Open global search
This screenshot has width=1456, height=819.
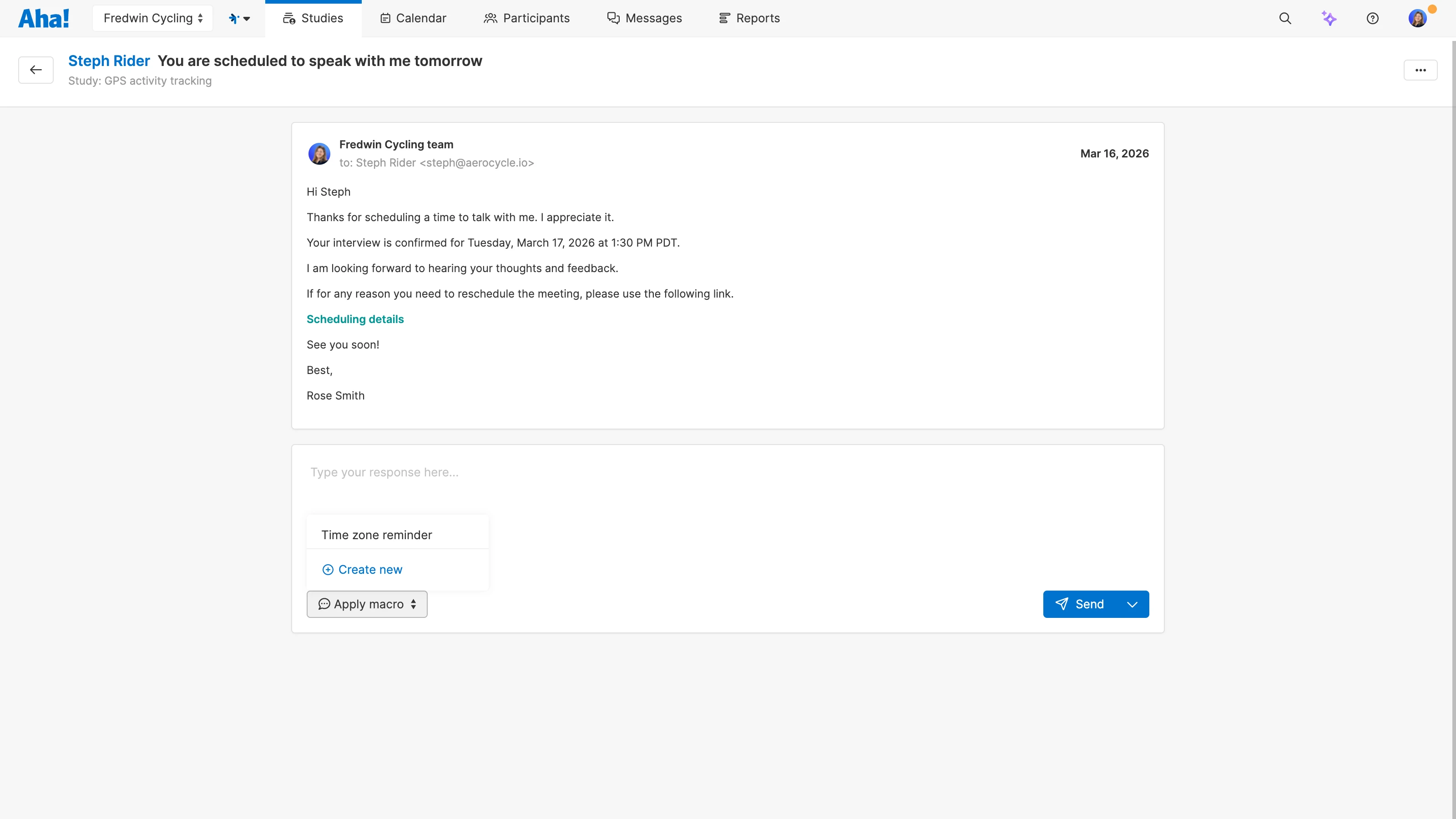(x=1285, y=18)
